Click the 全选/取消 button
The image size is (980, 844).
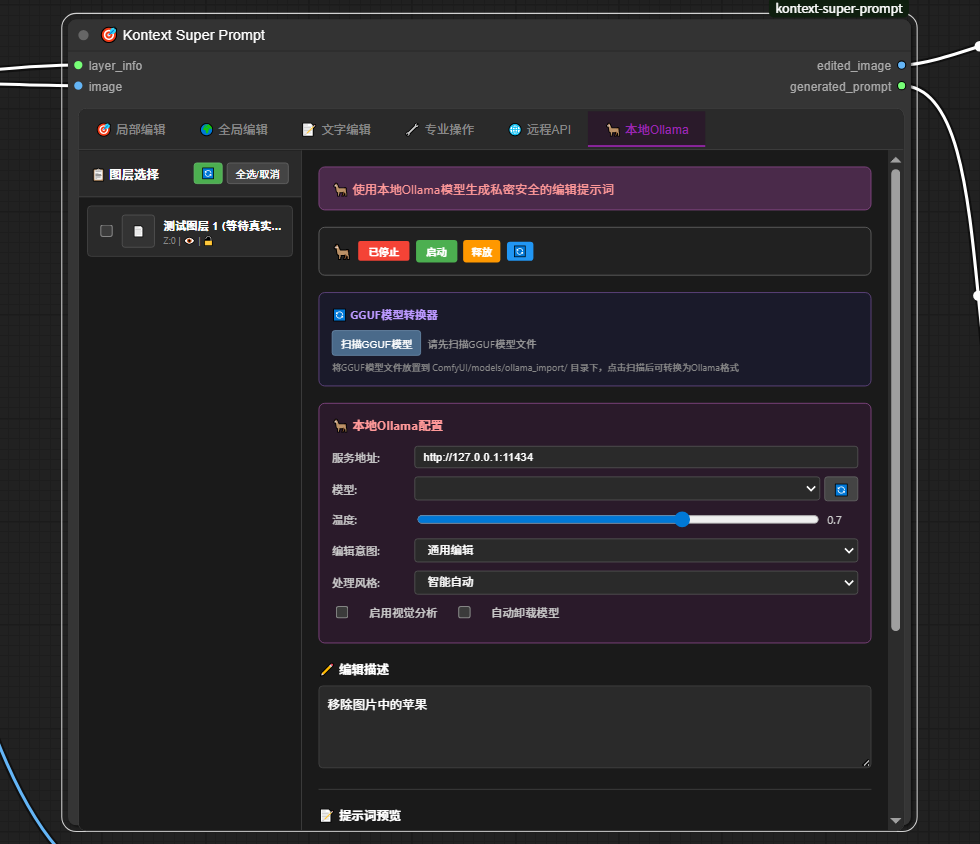258,174
